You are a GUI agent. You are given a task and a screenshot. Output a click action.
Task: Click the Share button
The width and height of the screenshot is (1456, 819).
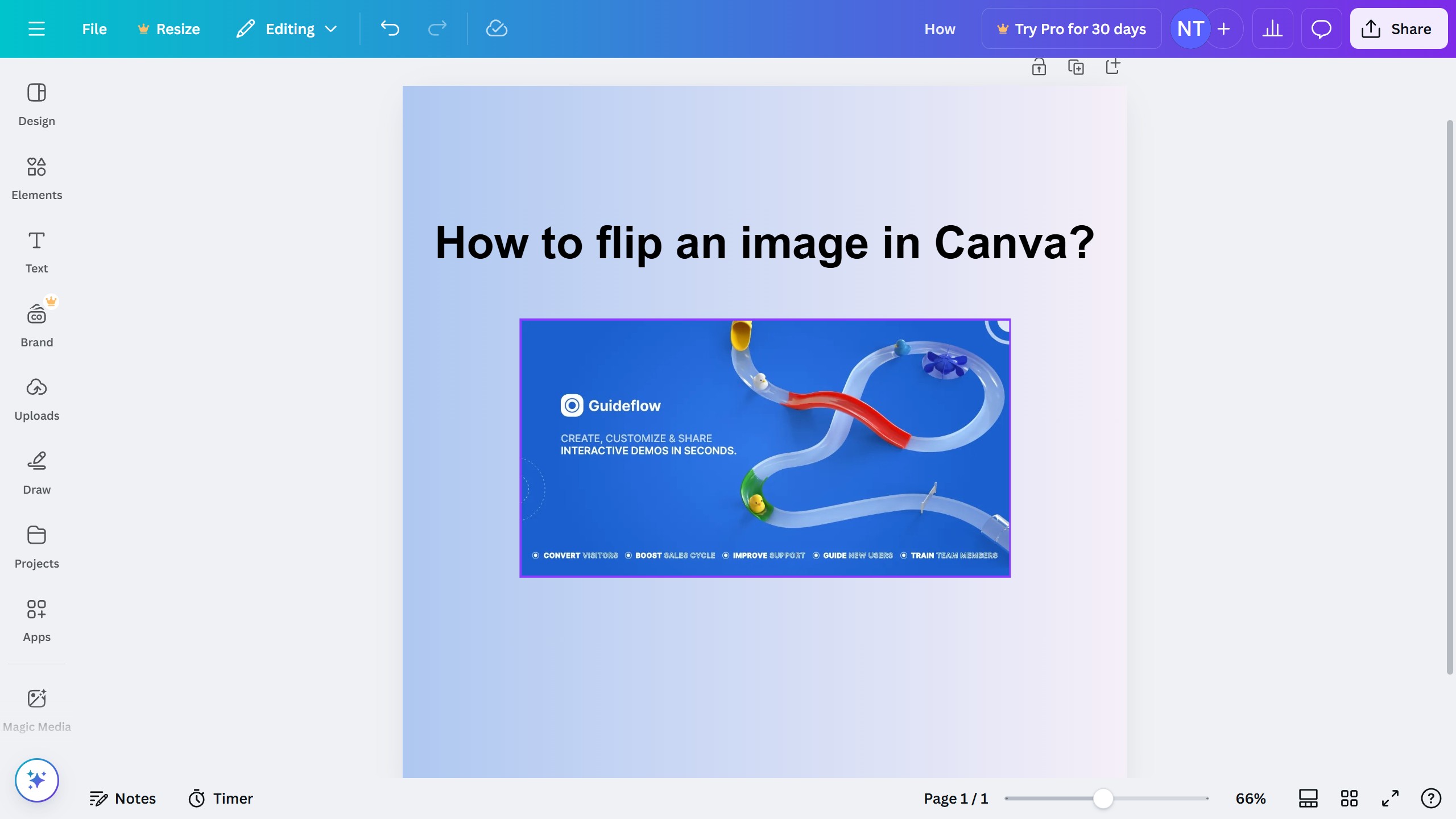point(1398,28)
